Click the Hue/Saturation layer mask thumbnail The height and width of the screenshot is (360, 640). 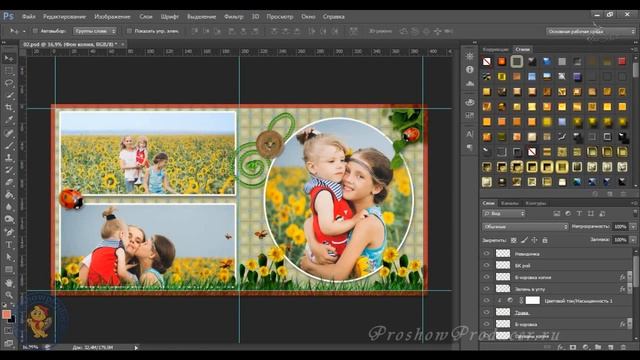tap(532, 300)
